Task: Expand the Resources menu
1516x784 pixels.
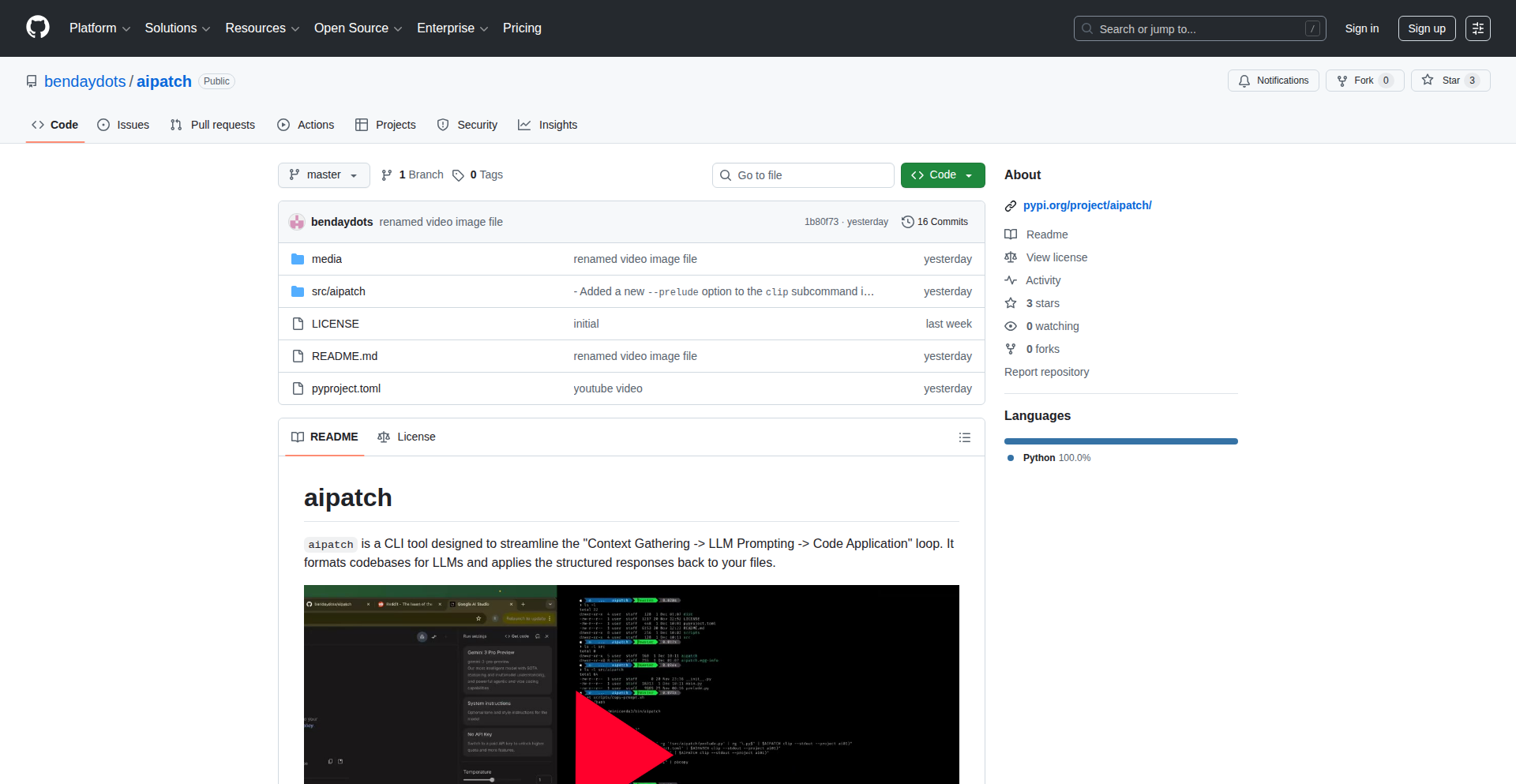Action: 261,28
